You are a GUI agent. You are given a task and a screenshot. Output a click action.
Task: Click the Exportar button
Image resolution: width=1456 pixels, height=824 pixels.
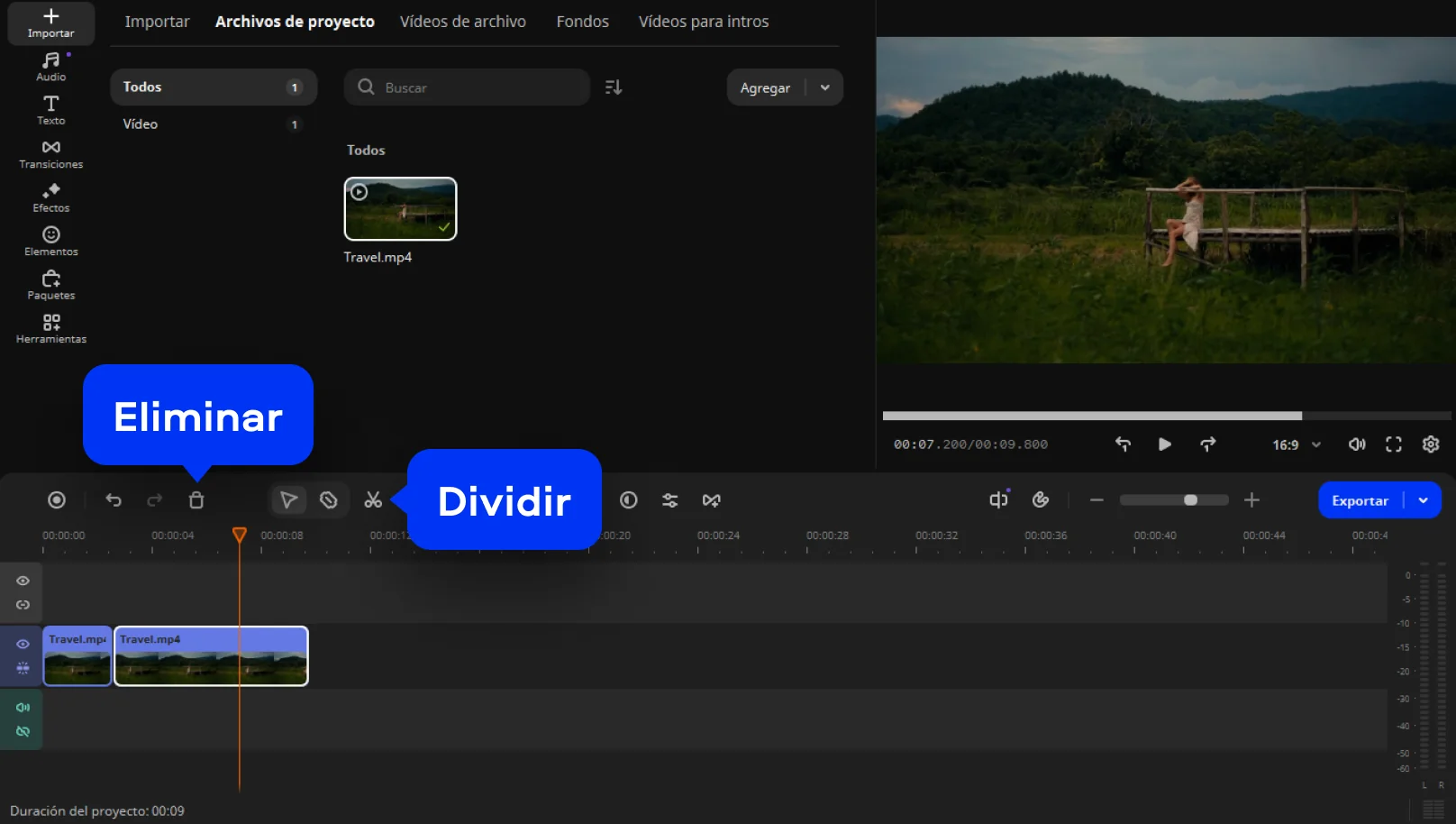pyautogui.click(x=1360, y=500)
